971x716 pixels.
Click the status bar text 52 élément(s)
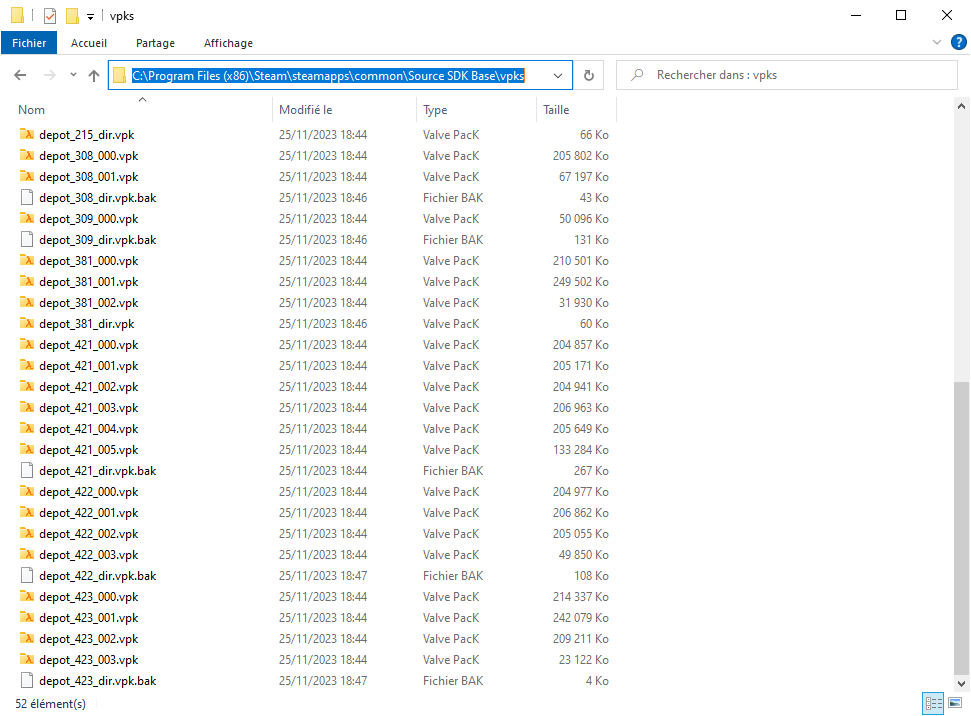coord(50,704)
